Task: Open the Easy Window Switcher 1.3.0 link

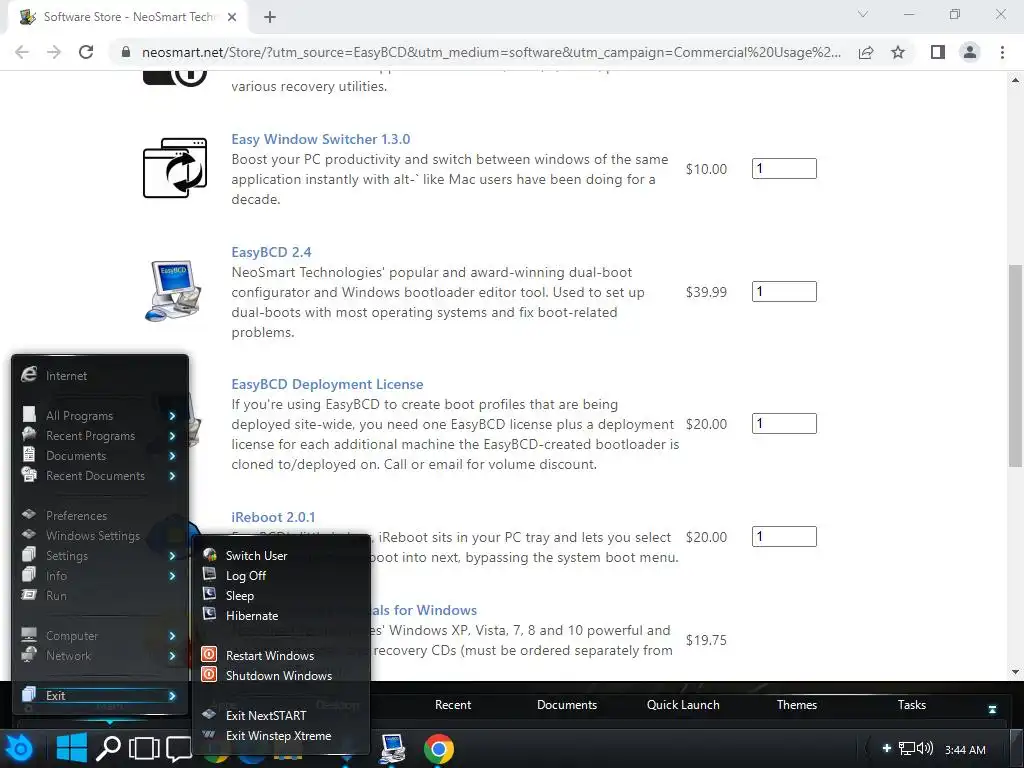Action: (x=321, y=139)
